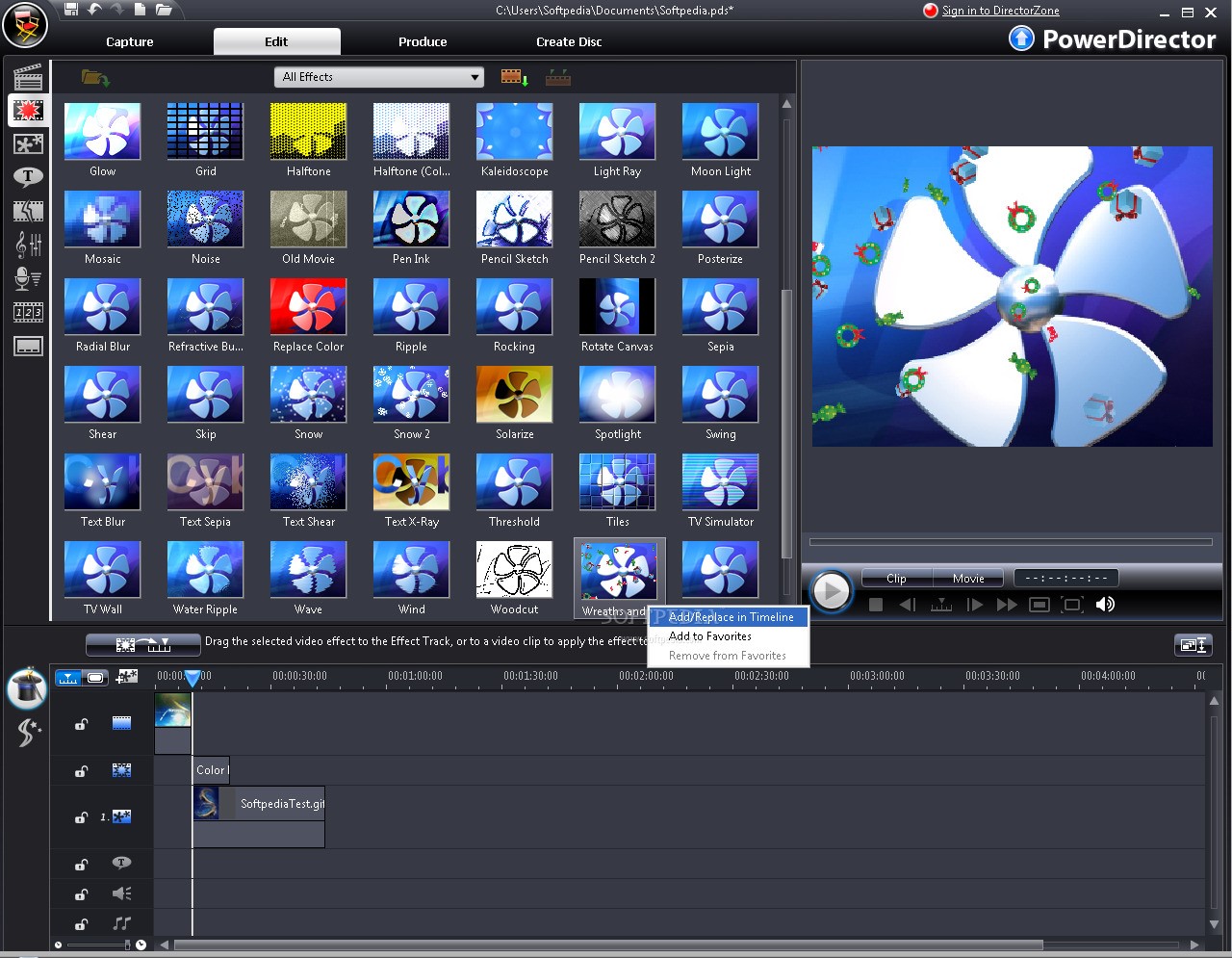Click the save project floppy icon

point(71,10)
